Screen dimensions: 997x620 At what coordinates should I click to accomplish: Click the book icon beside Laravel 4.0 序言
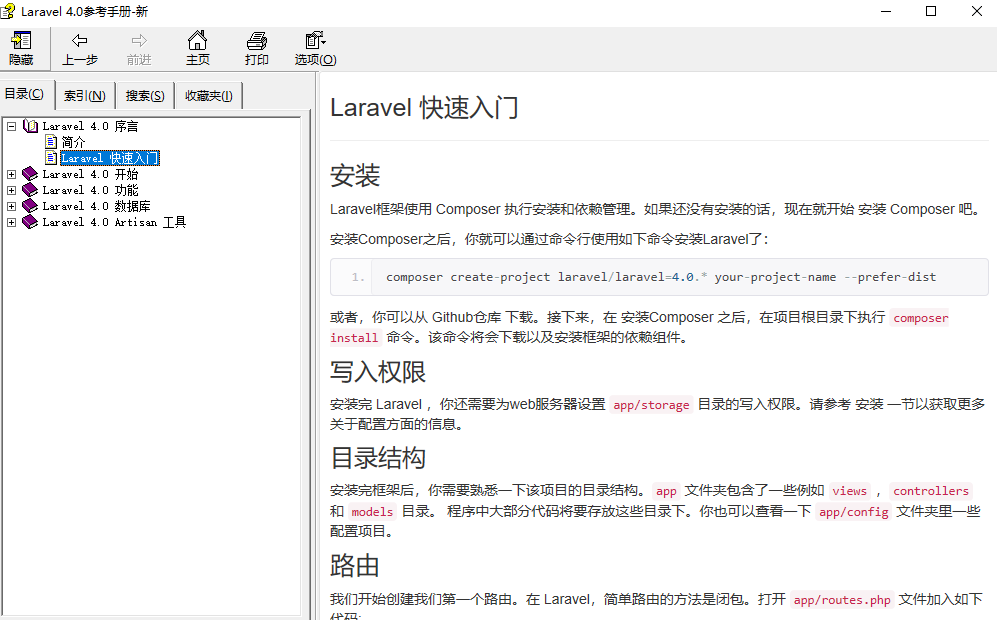[x=30, y=127]
